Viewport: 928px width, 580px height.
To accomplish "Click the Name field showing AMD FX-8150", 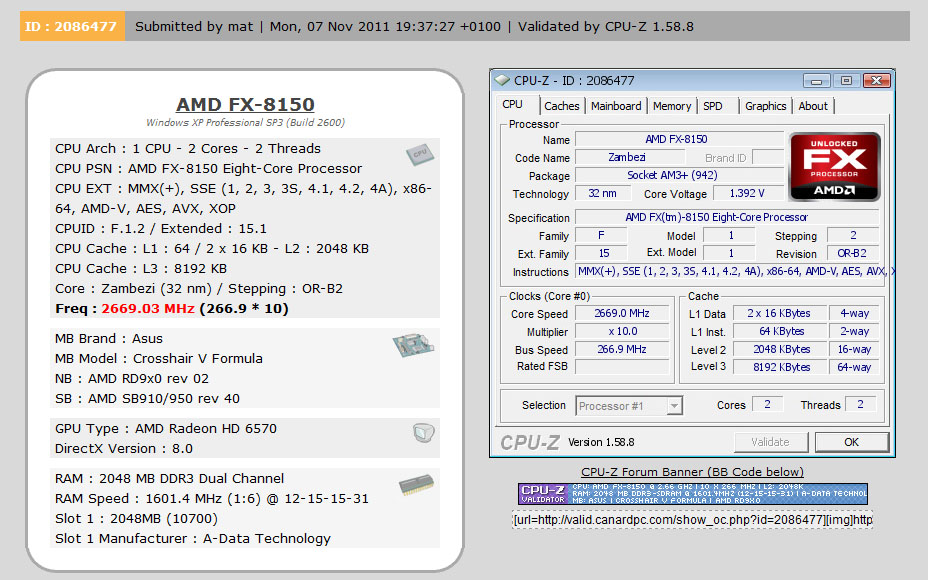I will pos(679,139).
